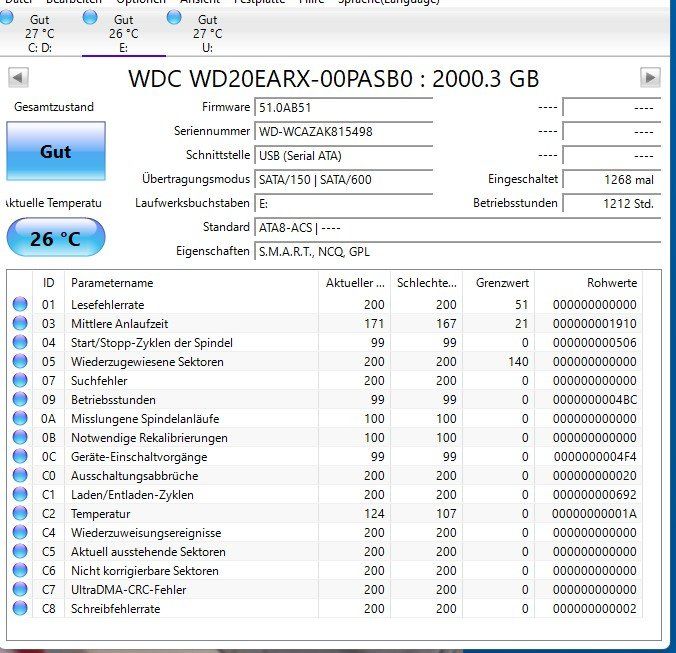Click status icon for Notwendige Rekalibrierungen
This screenshot has height=653, width=676.
[x=20, y=437]
